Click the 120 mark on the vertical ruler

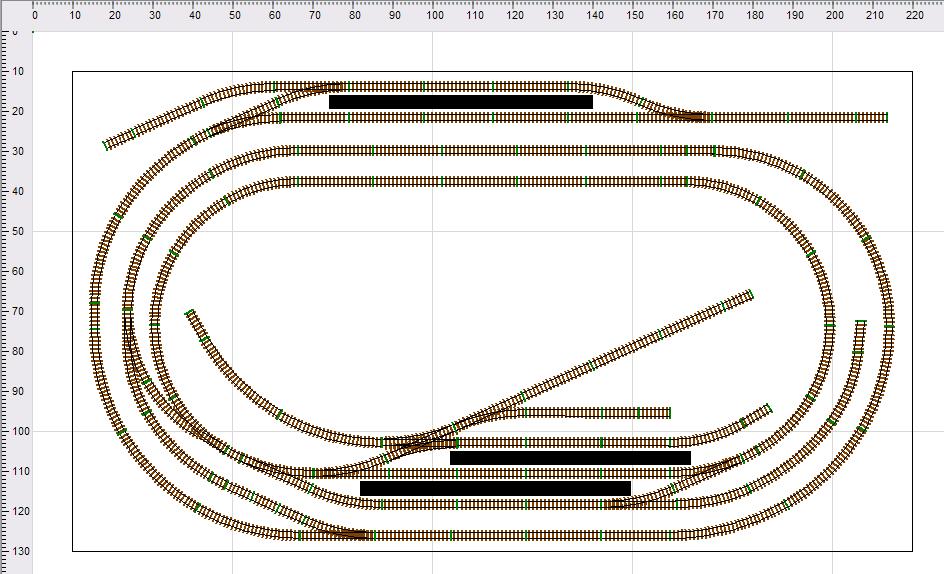point(20,511)
